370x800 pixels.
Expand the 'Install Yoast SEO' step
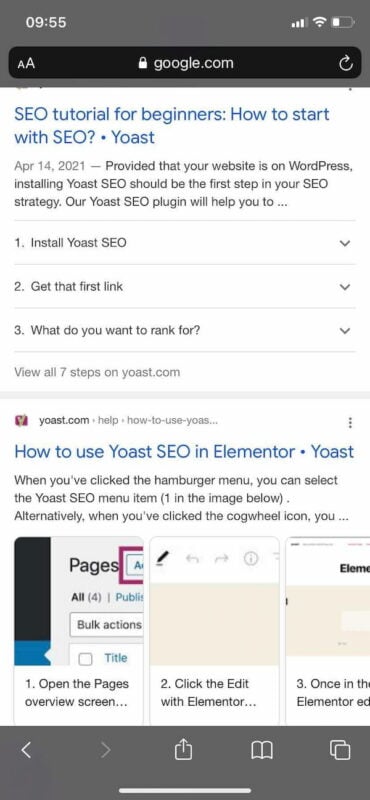click(x=185, y=243)
